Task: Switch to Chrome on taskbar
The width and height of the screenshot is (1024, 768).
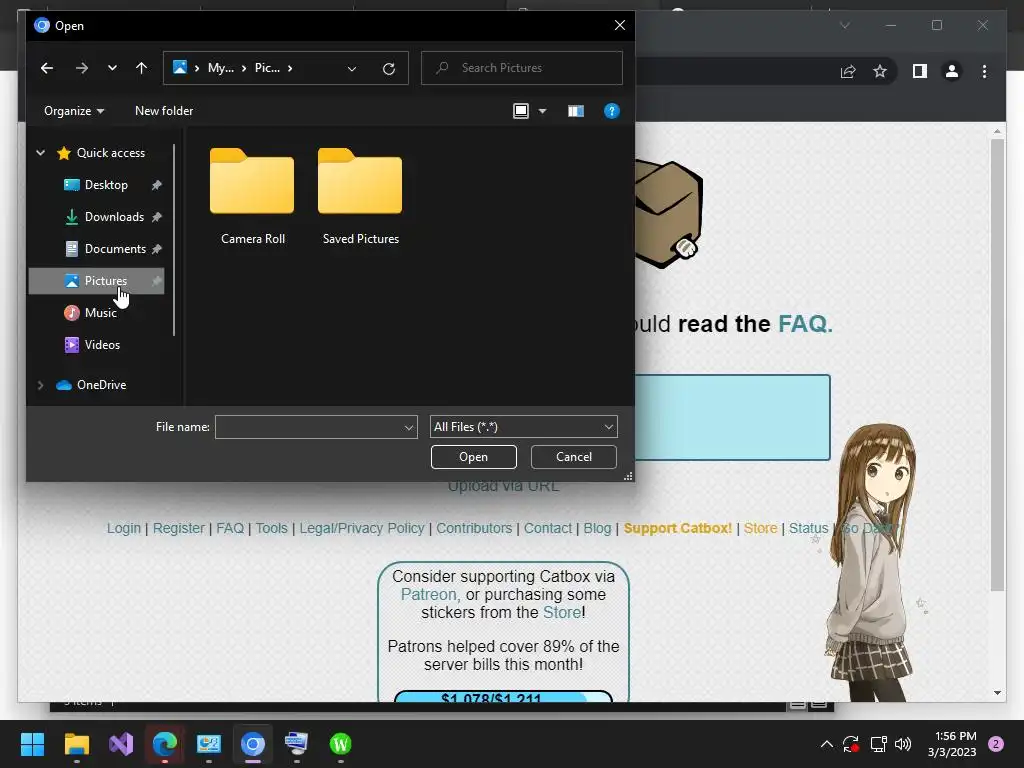Action: [x=253, y=744]
